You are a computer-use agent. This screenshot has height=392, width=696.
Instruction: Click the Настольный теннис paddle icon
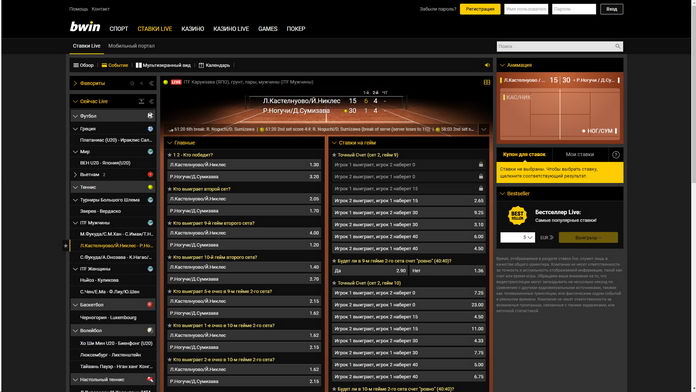(x=150, y=379)
